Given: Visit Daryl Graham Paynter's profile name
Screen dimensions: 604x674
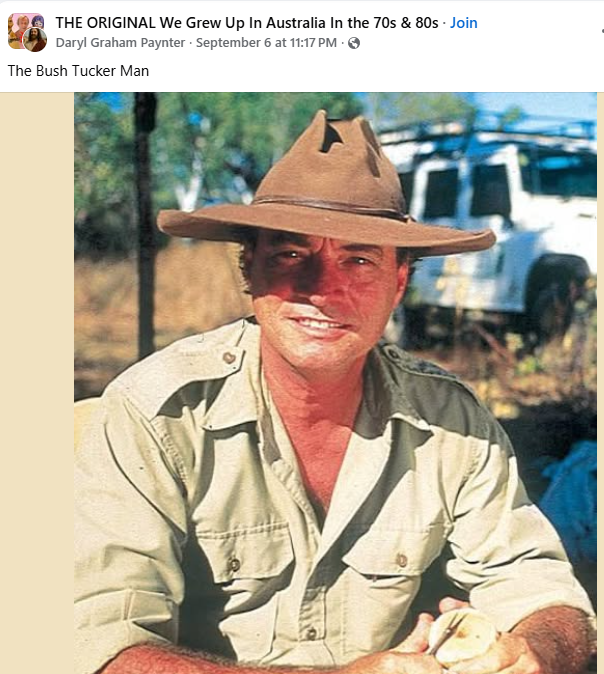Looking at the screenshot, I should (x=120, y=43).
